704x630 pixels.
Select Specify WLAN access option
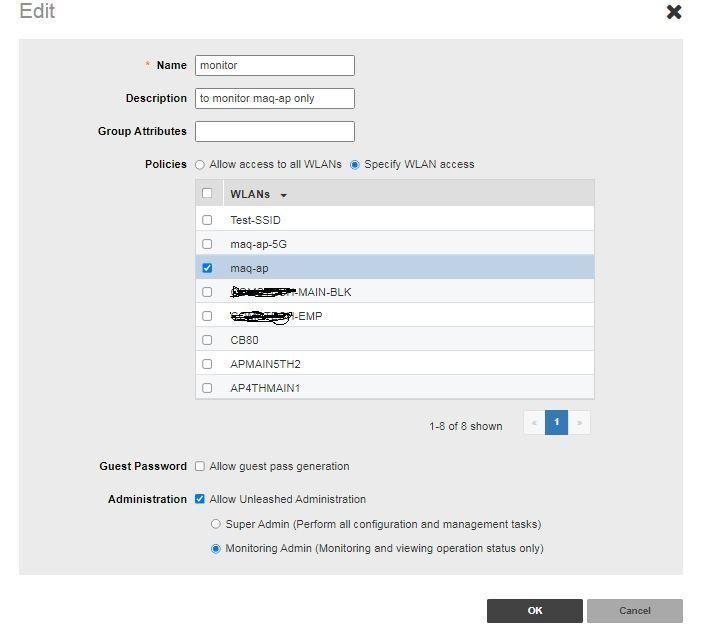(x=355, y=164)
